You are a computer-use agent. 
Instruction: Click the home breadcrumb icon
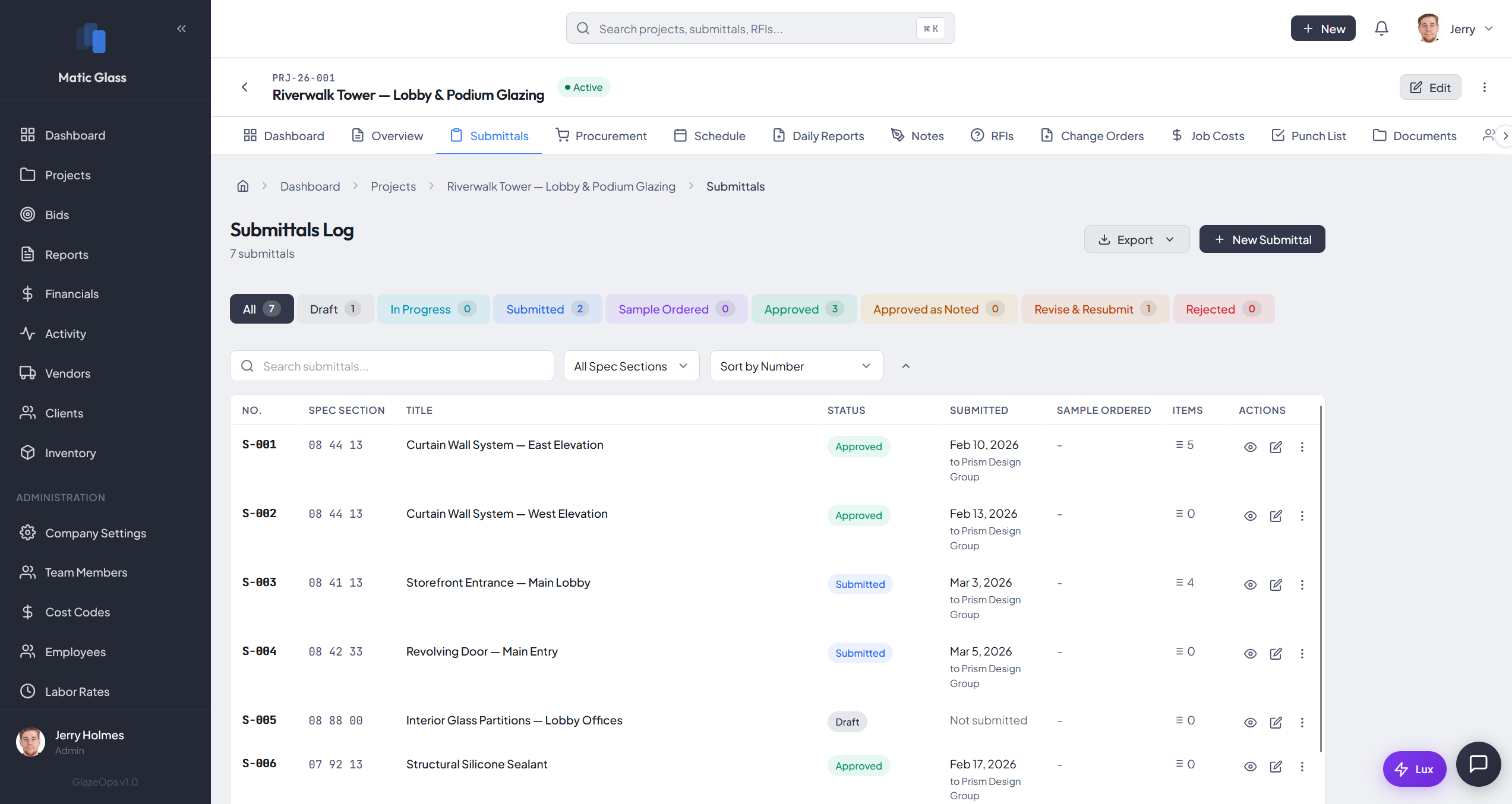(x=243, y=186)
